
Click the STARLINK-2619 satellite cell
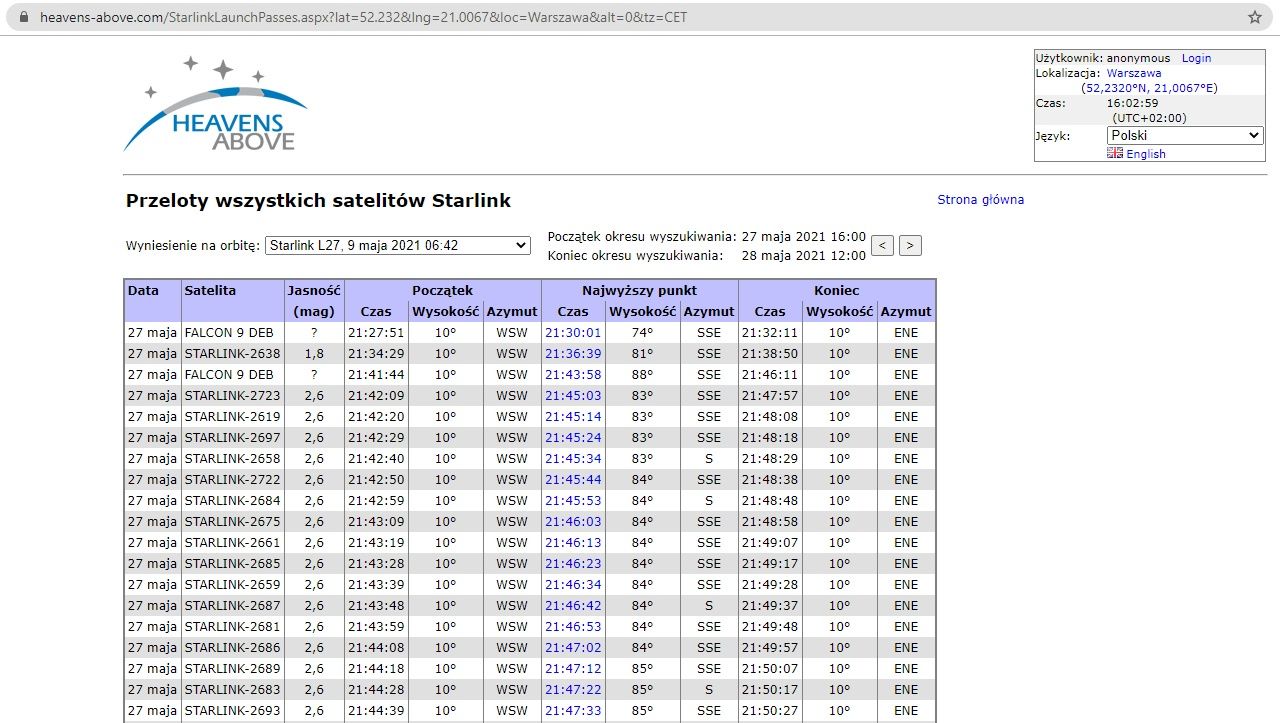pyautogui.click(x=232, y=417)
